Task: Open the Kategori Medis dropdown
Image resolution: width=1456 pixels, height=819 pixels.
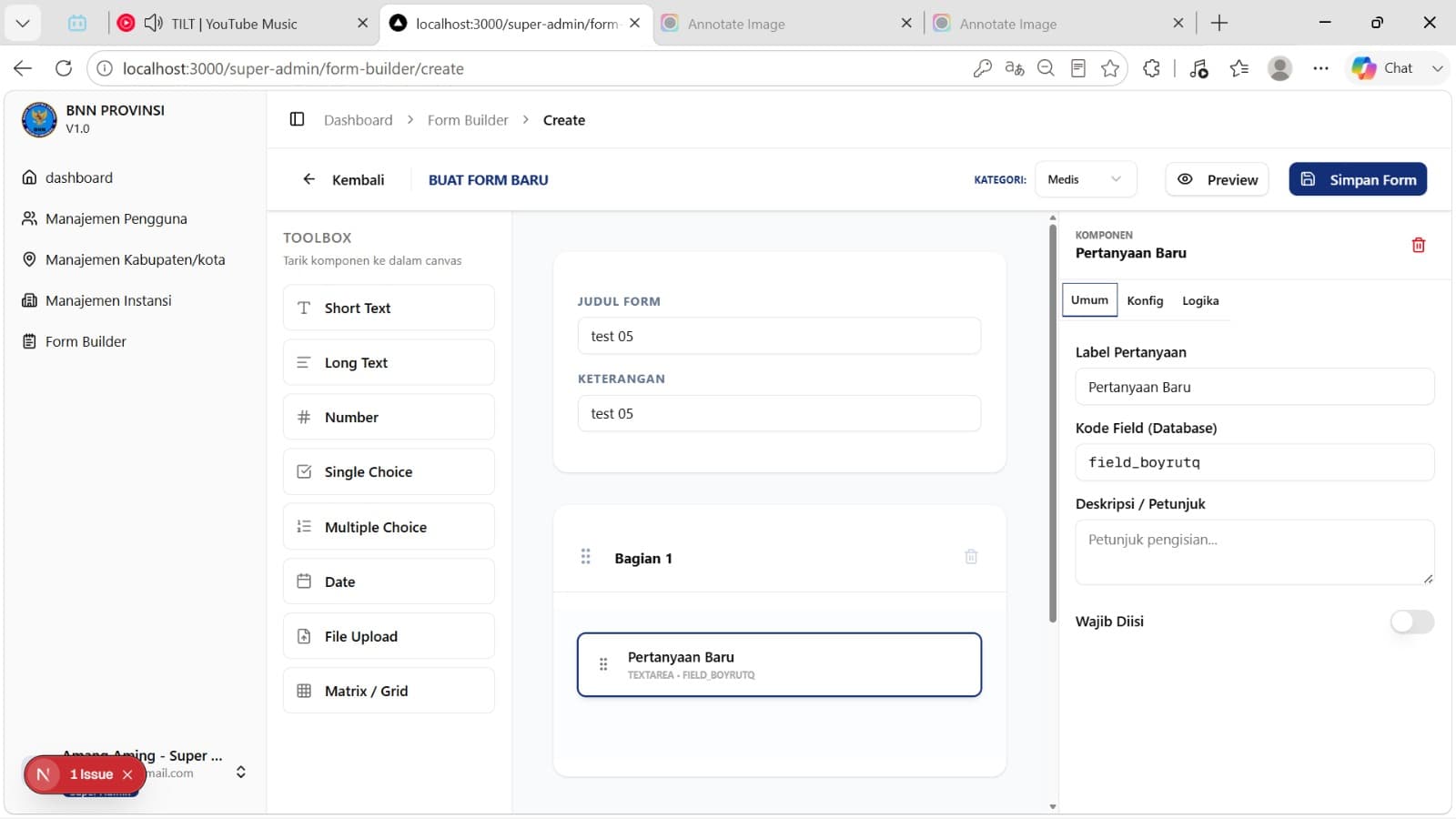Action: tap(1085, 179)
